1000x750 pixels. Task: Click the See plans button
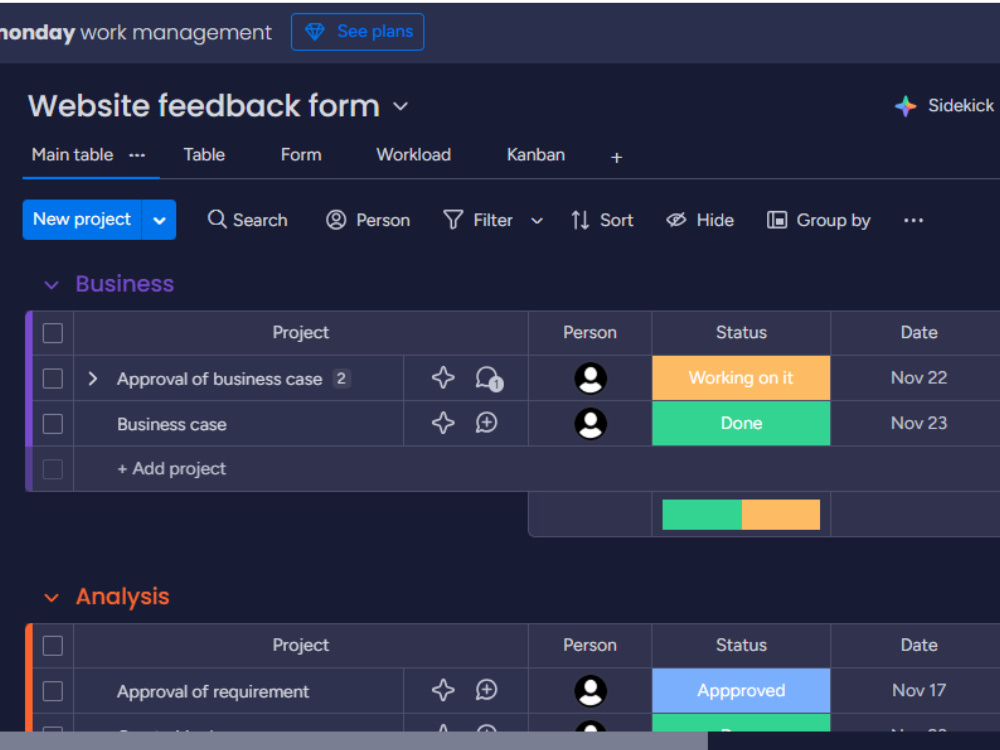(x=358, y=31)
